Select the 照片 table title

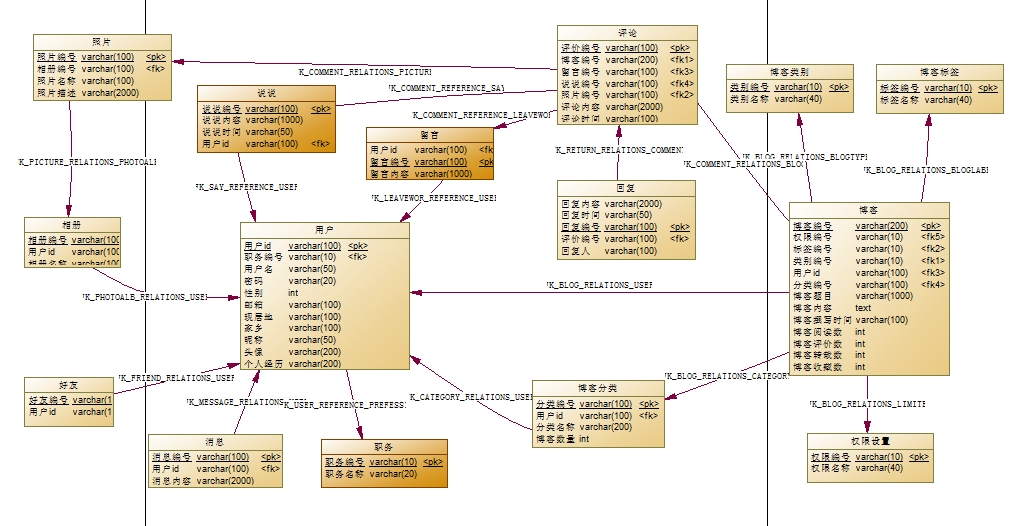pos(102,42)
